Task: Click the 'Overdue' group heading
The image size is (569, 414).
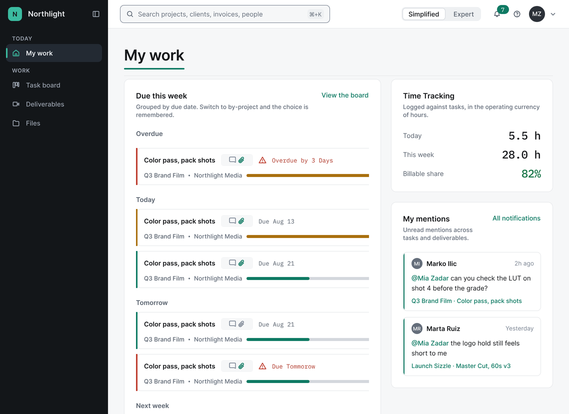Action: point(149,134)
